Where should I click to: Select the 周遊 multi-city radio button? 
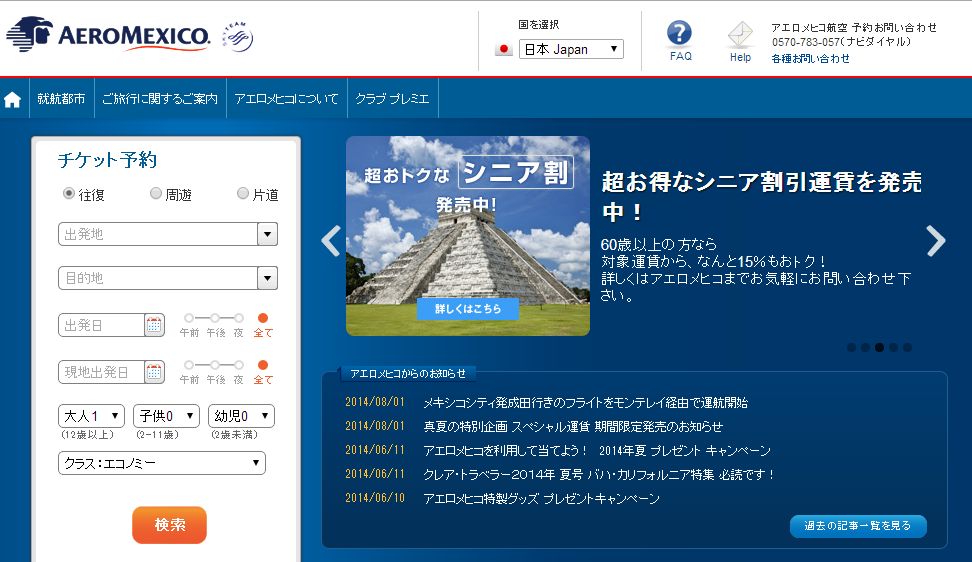[156, 194]
